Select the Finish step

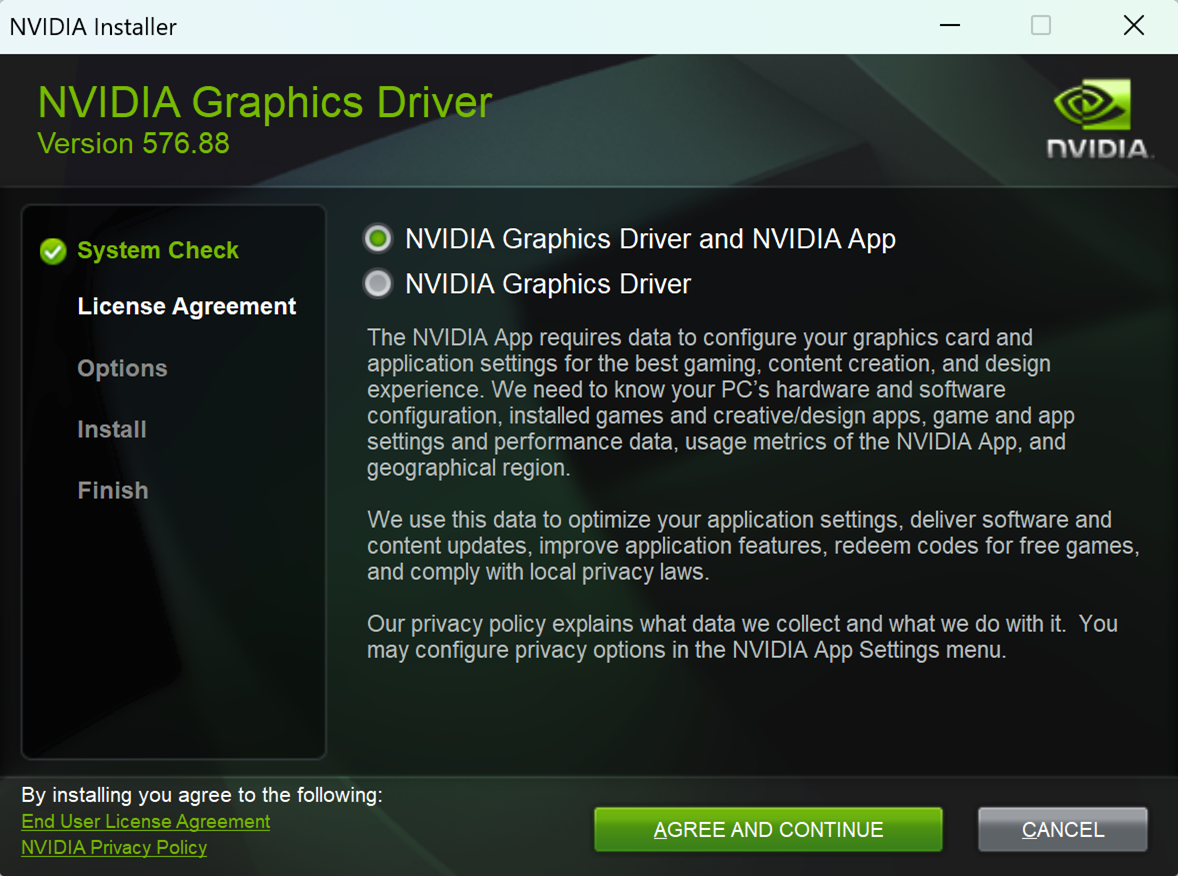click(112, 490)
